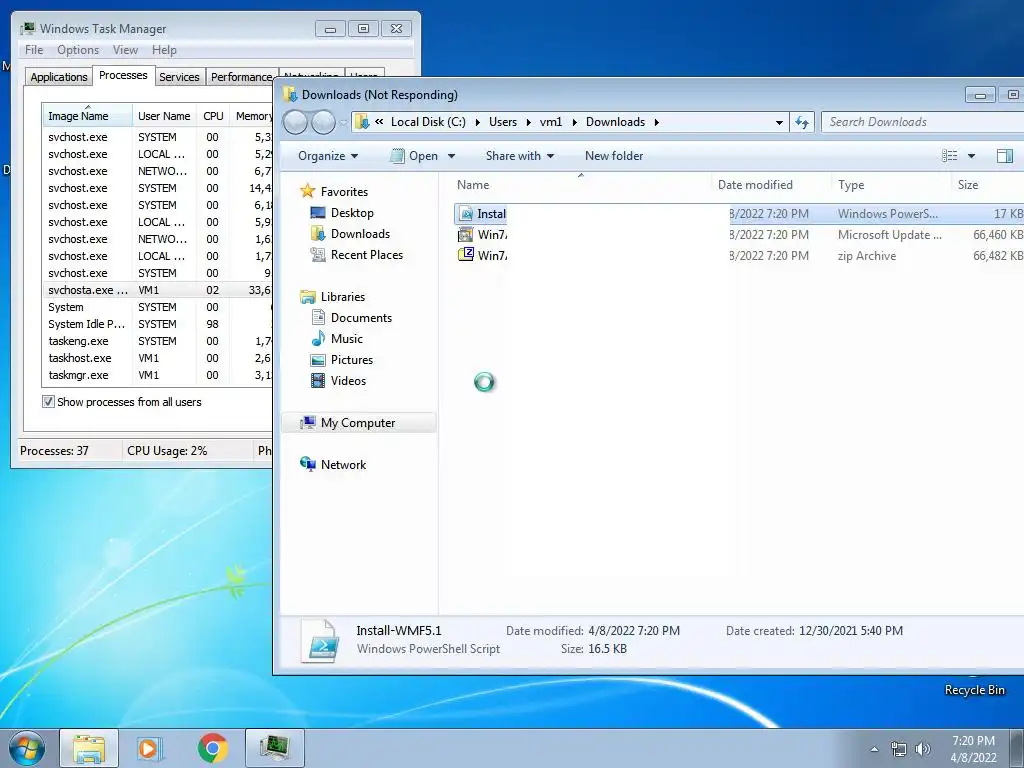Select the taskmgr.exe process row

pyautogui.click(x=157, y=375)
